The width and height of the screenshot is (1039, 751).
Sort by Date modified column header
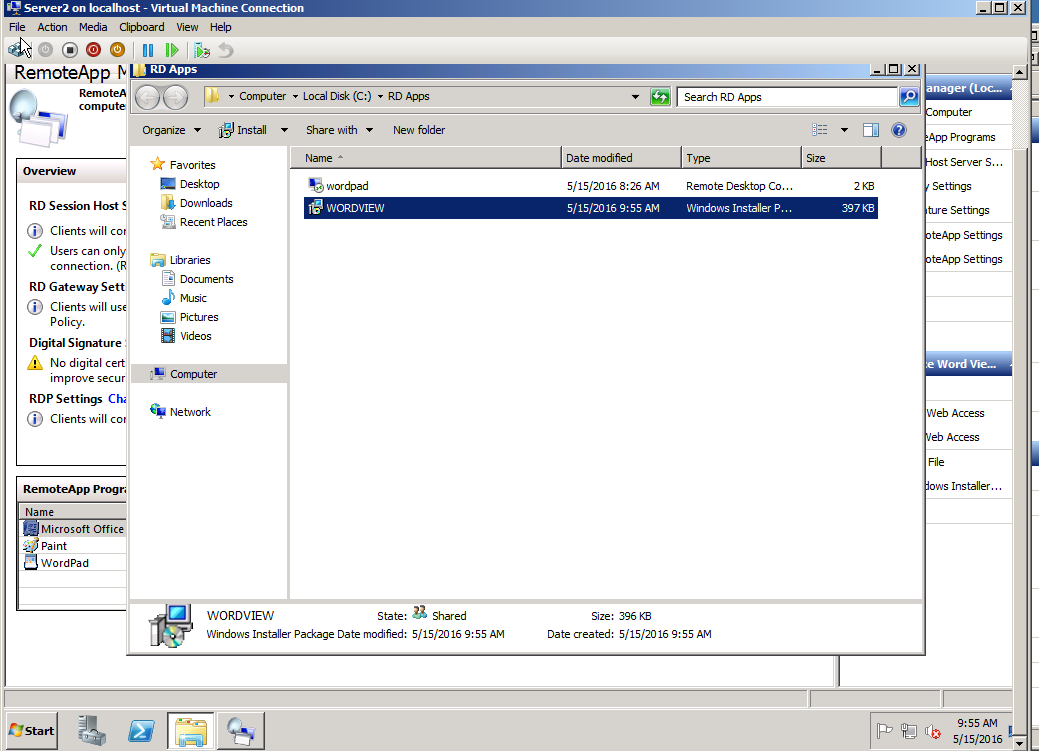pos(621,158)
